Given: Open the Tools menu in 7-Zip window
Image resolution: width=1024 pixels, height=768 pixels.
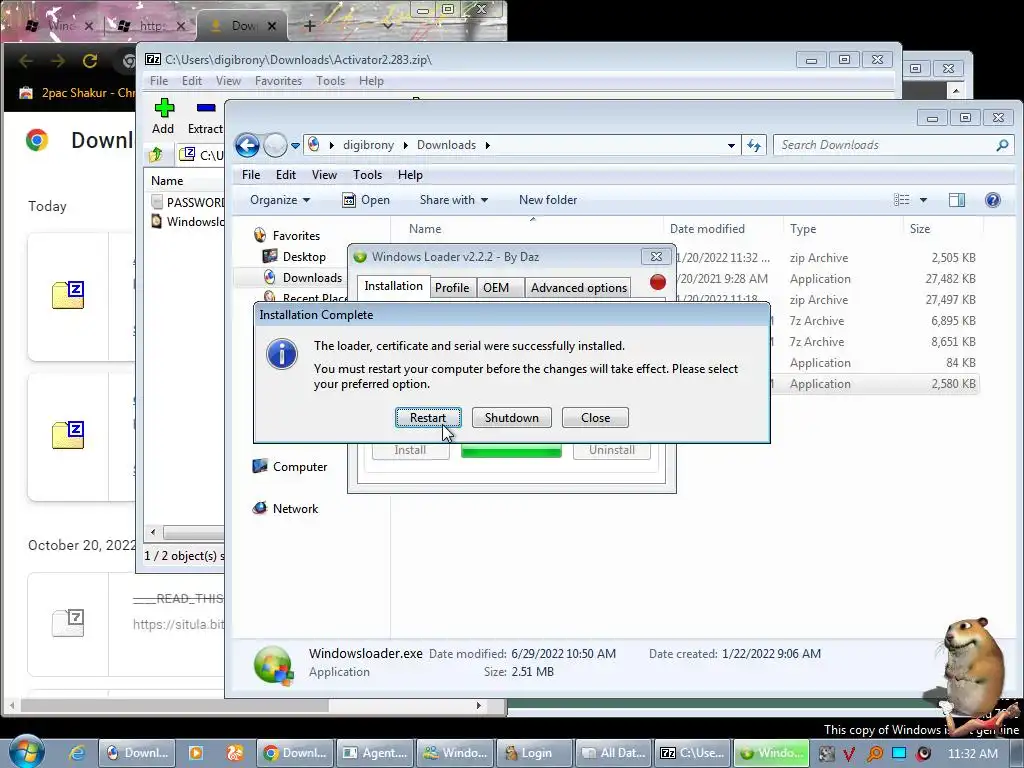Looking at the screenshot, I should click(330, 81).
